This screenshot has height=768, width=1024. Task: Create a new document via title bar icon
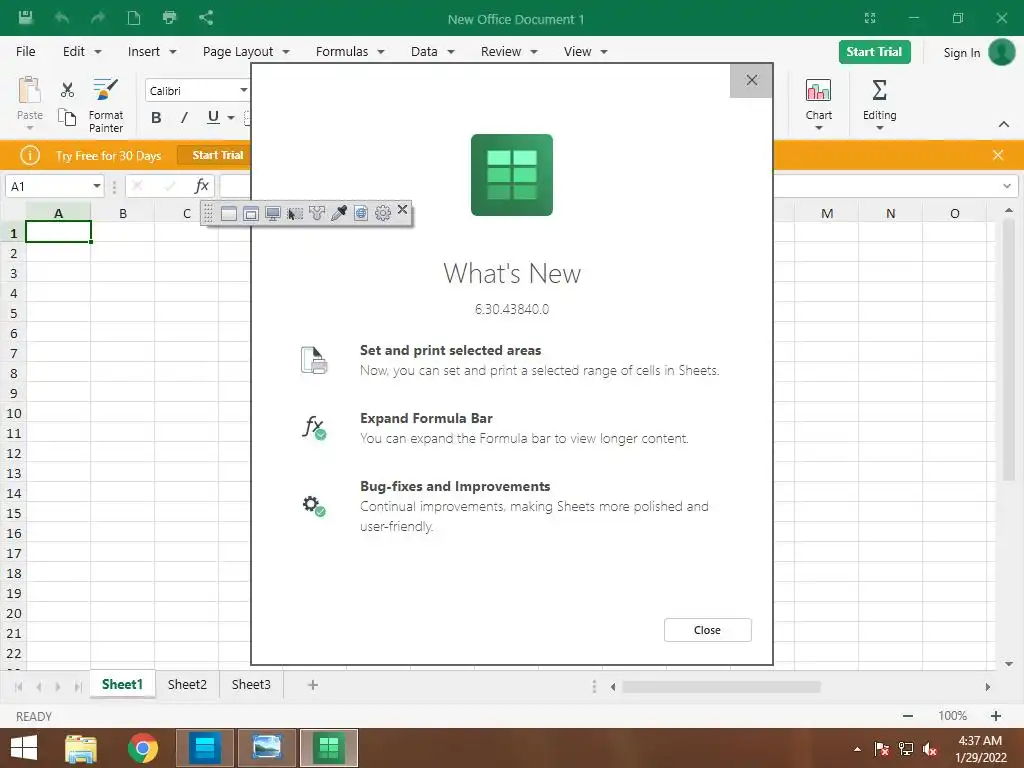(134, 18)
